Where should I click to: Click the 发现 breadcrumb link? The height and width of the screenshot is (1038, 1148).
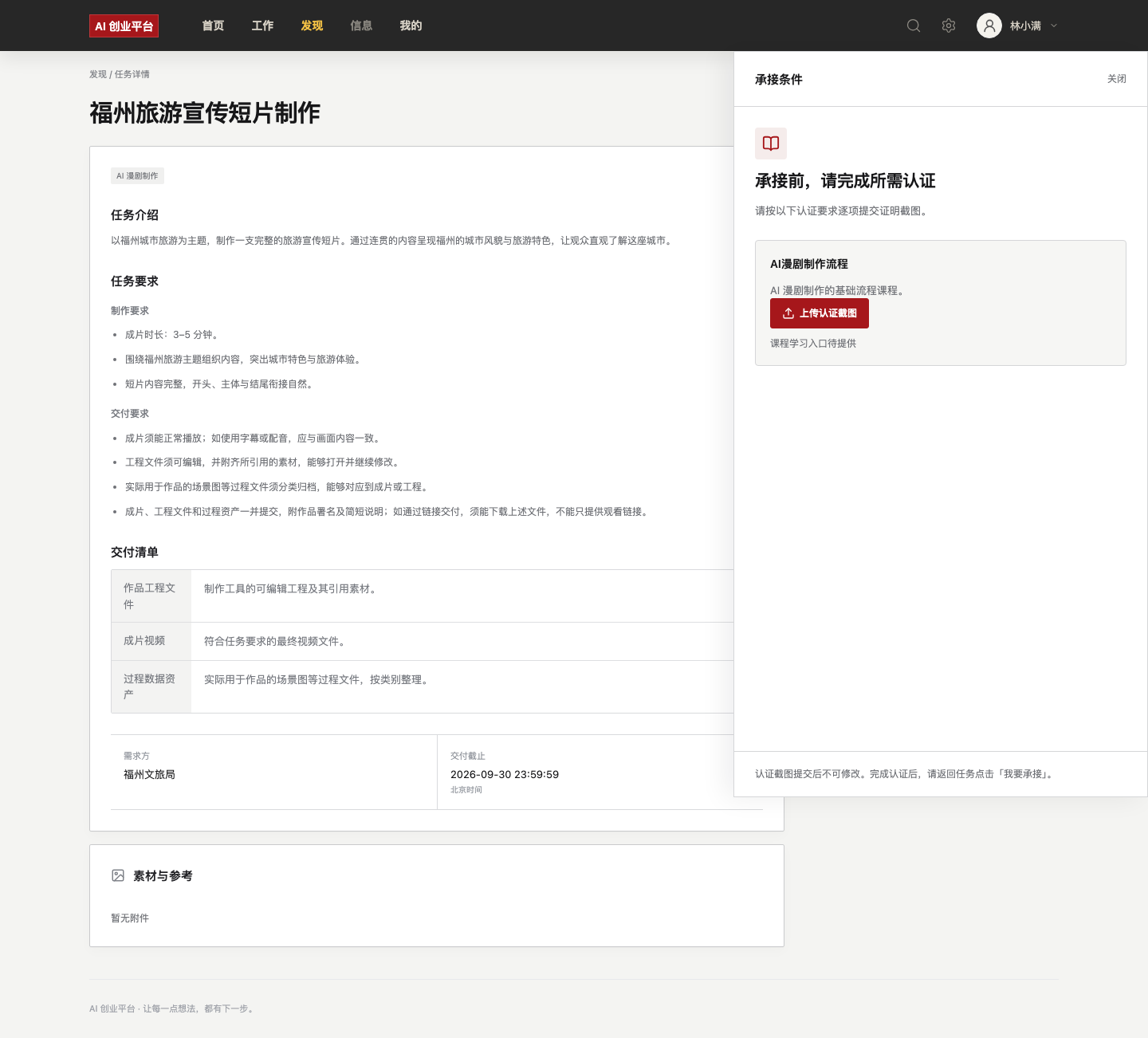(98, 74)
